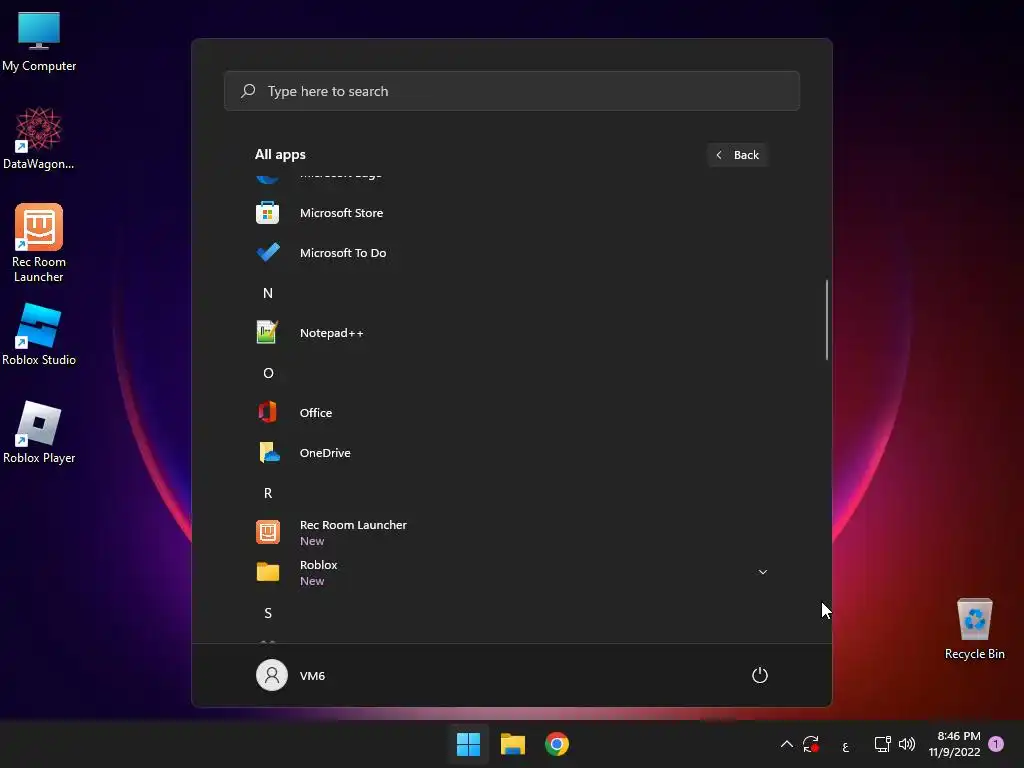This screenshot has height=768, width=1024.
Task: Open network status tray icon
Action: click(x=882, y=744)
